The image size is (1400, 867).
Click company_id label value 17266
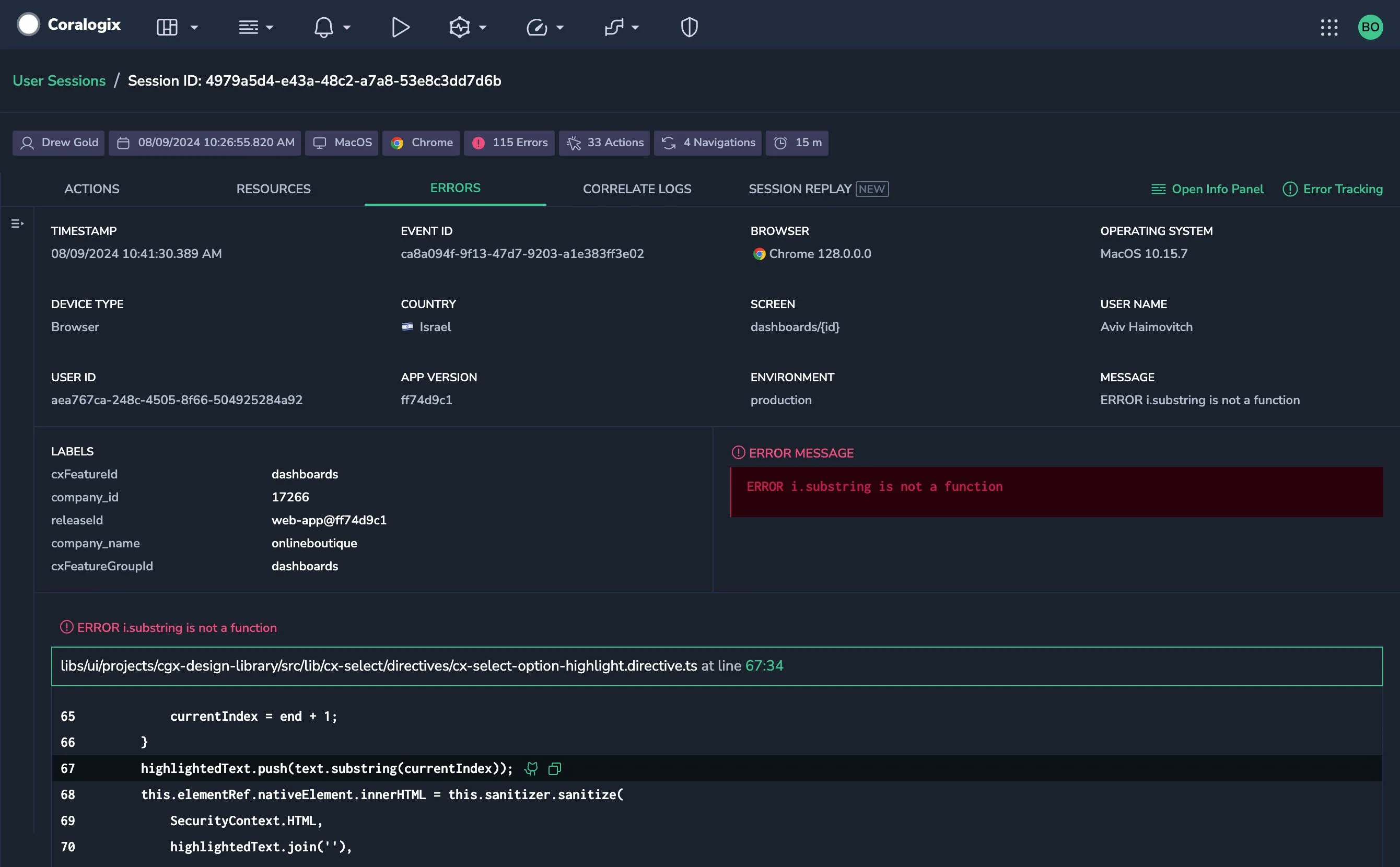click(x=290, y=497)
